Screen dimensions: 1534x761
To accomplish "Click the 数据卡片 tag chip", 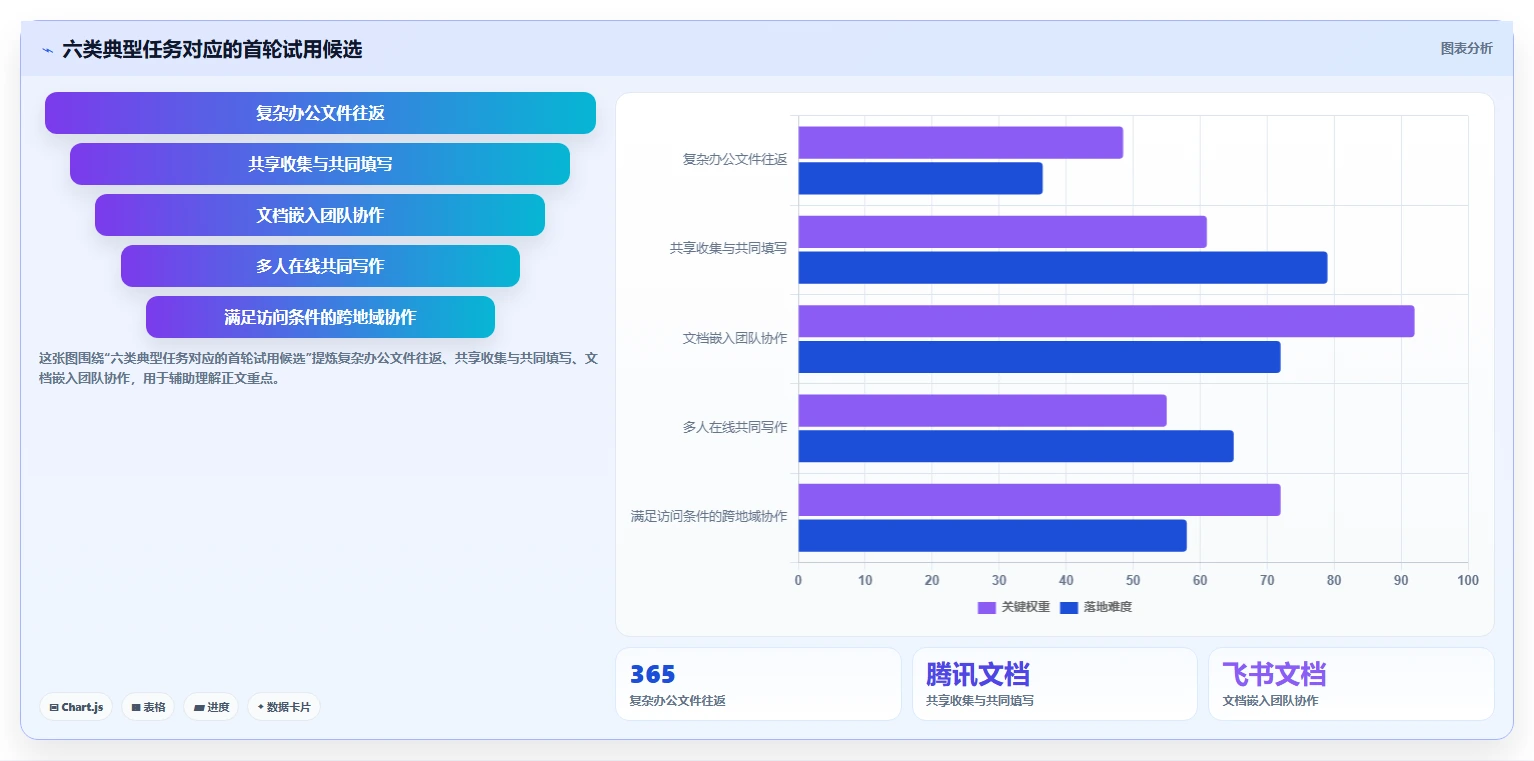I will tap(284, 707).
